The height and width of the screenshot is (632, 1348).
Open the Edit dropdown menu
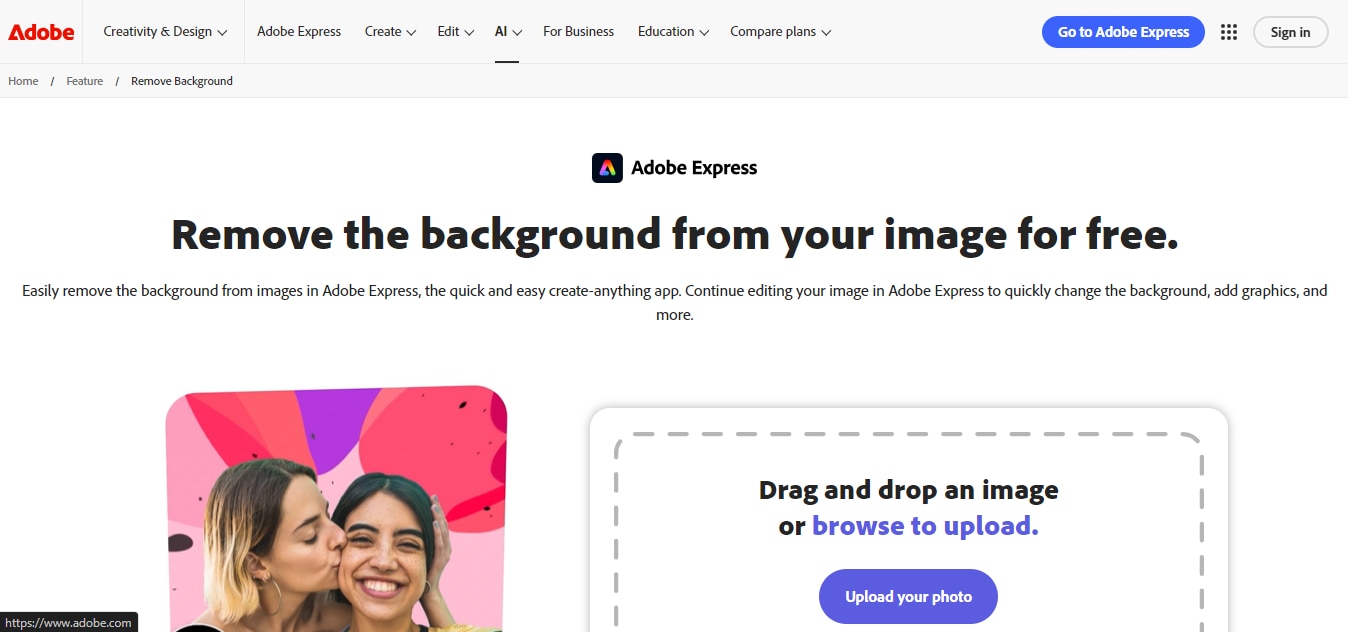[455, 31]
